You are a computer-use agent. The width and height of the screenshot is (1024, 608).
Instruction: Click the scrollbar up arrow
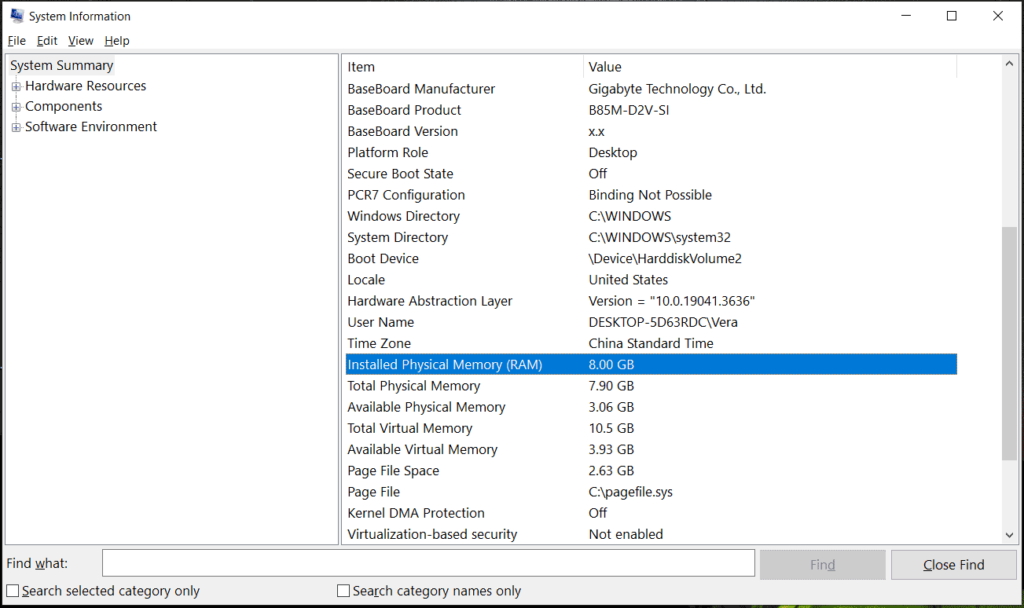coord(1009,62)
